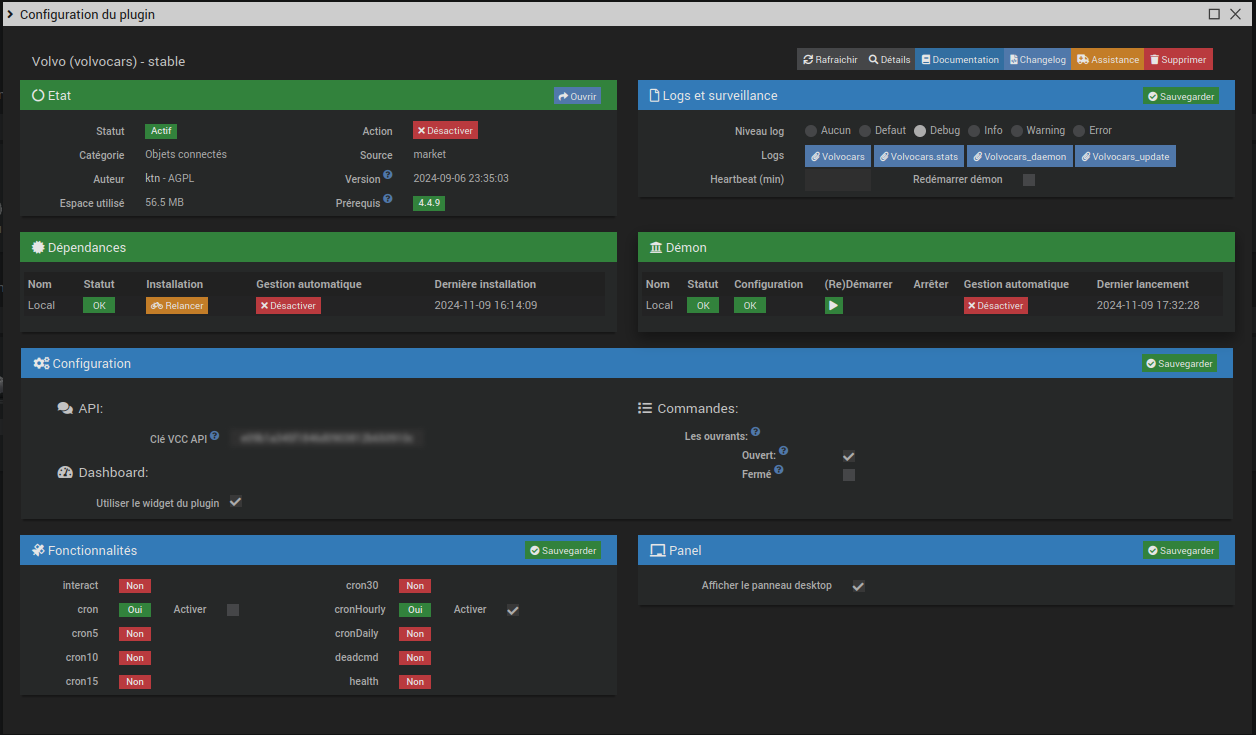Click the Non badge for cron30
The height and width of the screenshot is (735, 1256).
pos(415,586)
